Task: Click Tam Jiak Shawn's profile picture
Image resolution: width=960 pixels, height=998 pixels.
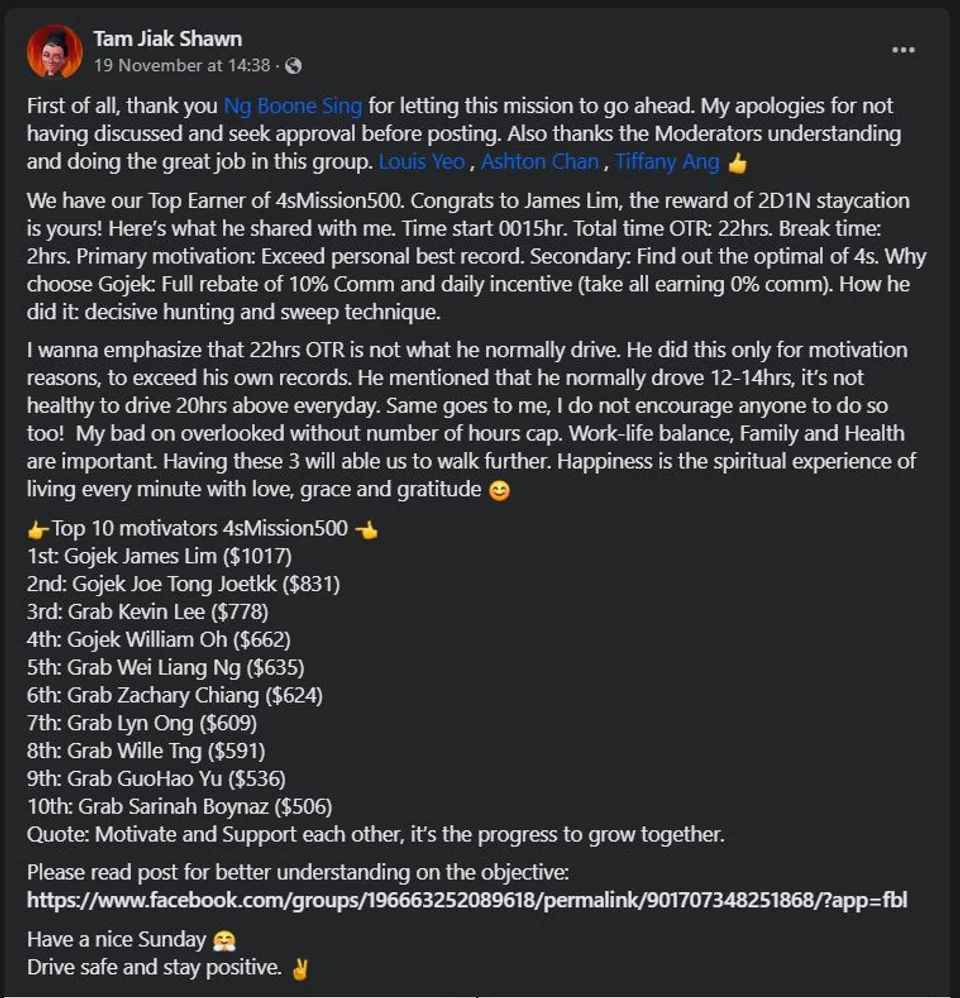Action: (x=55, y=52)
